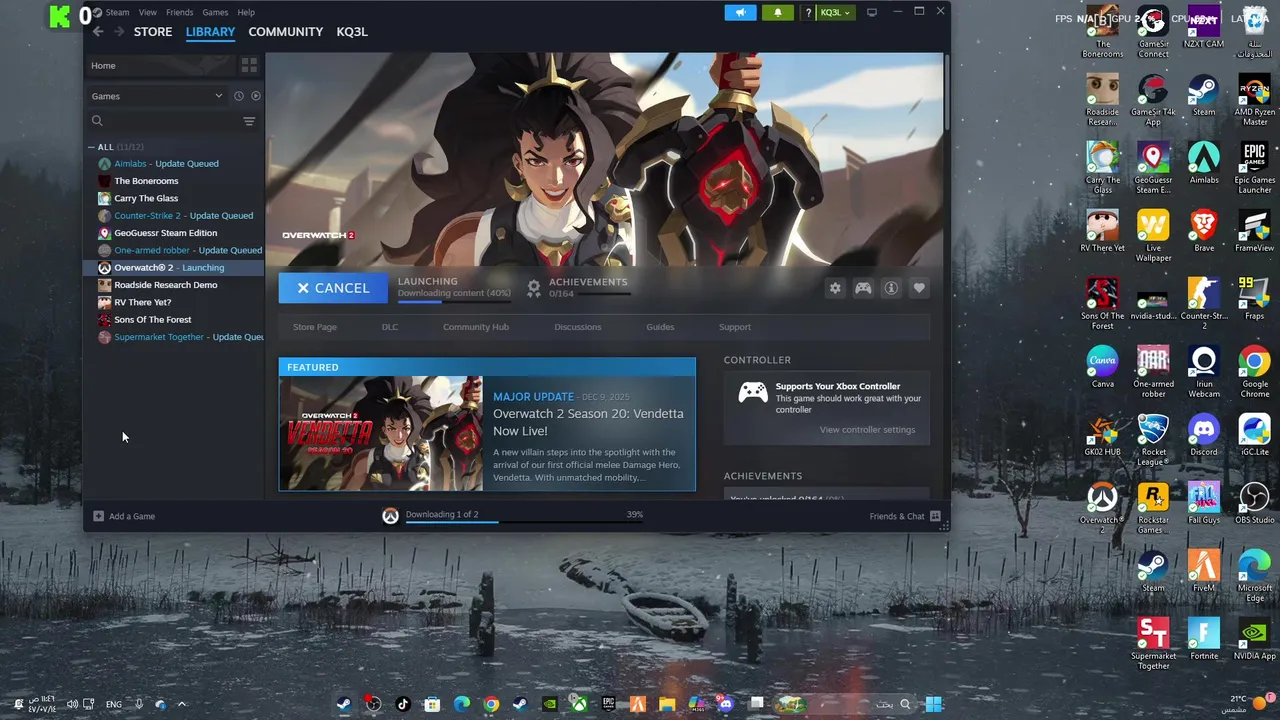
Task: Select One-armed robber in library
Action: click(x=174, y=250)
